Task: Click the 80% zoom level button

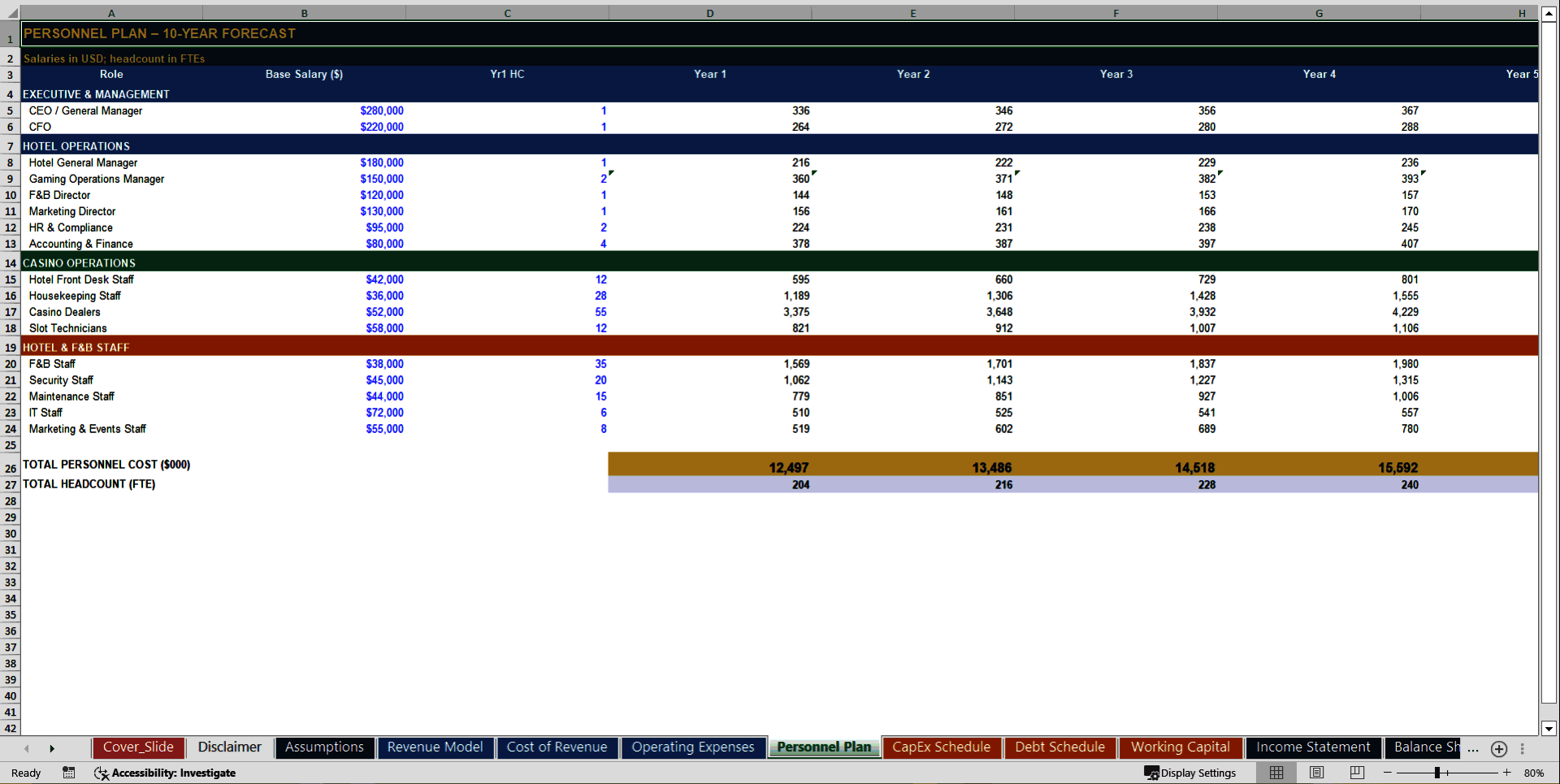Action: click(x=1536, y=773)
